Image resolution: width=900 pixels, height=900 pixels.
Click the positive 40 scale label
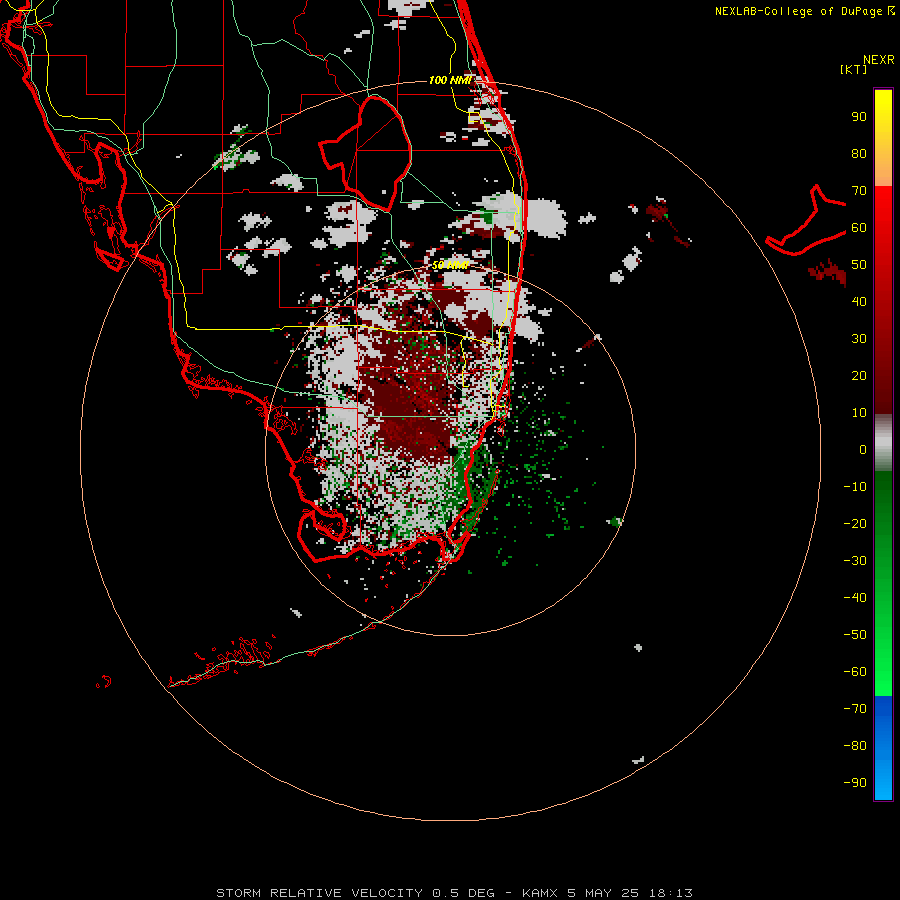[859, 301]
